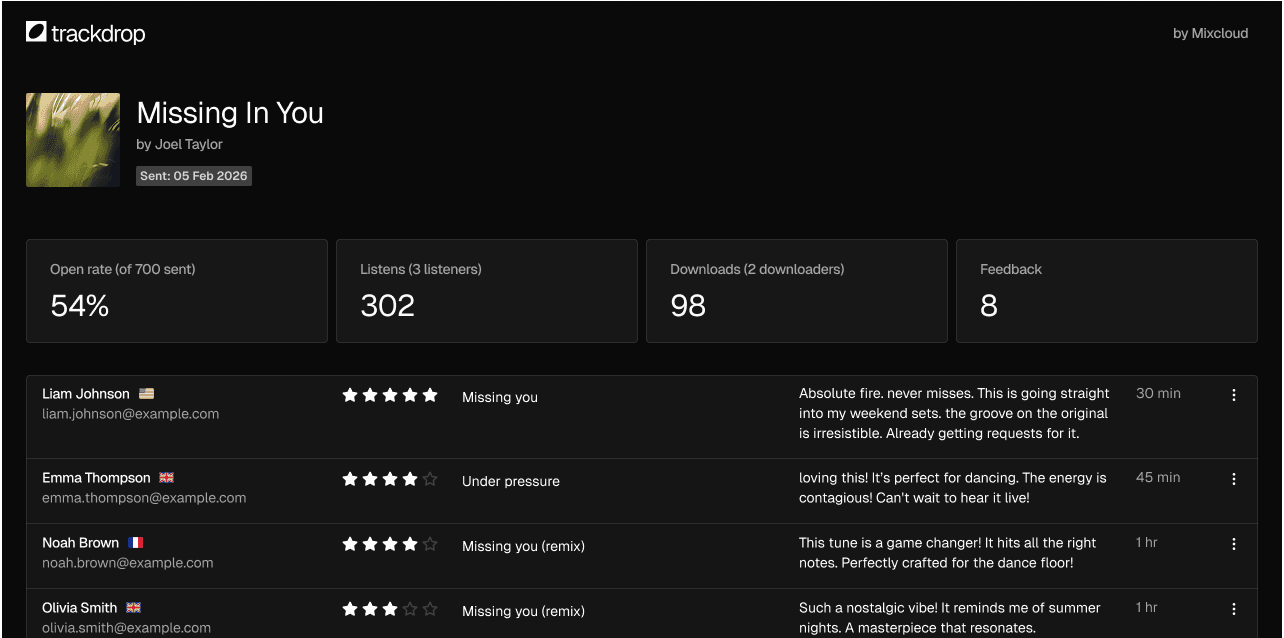Viewport: 1284px width, 638px height.
Task: Click the 'by Mixcloud' link
Action: pyautogui.click(x=1211, y=33)
